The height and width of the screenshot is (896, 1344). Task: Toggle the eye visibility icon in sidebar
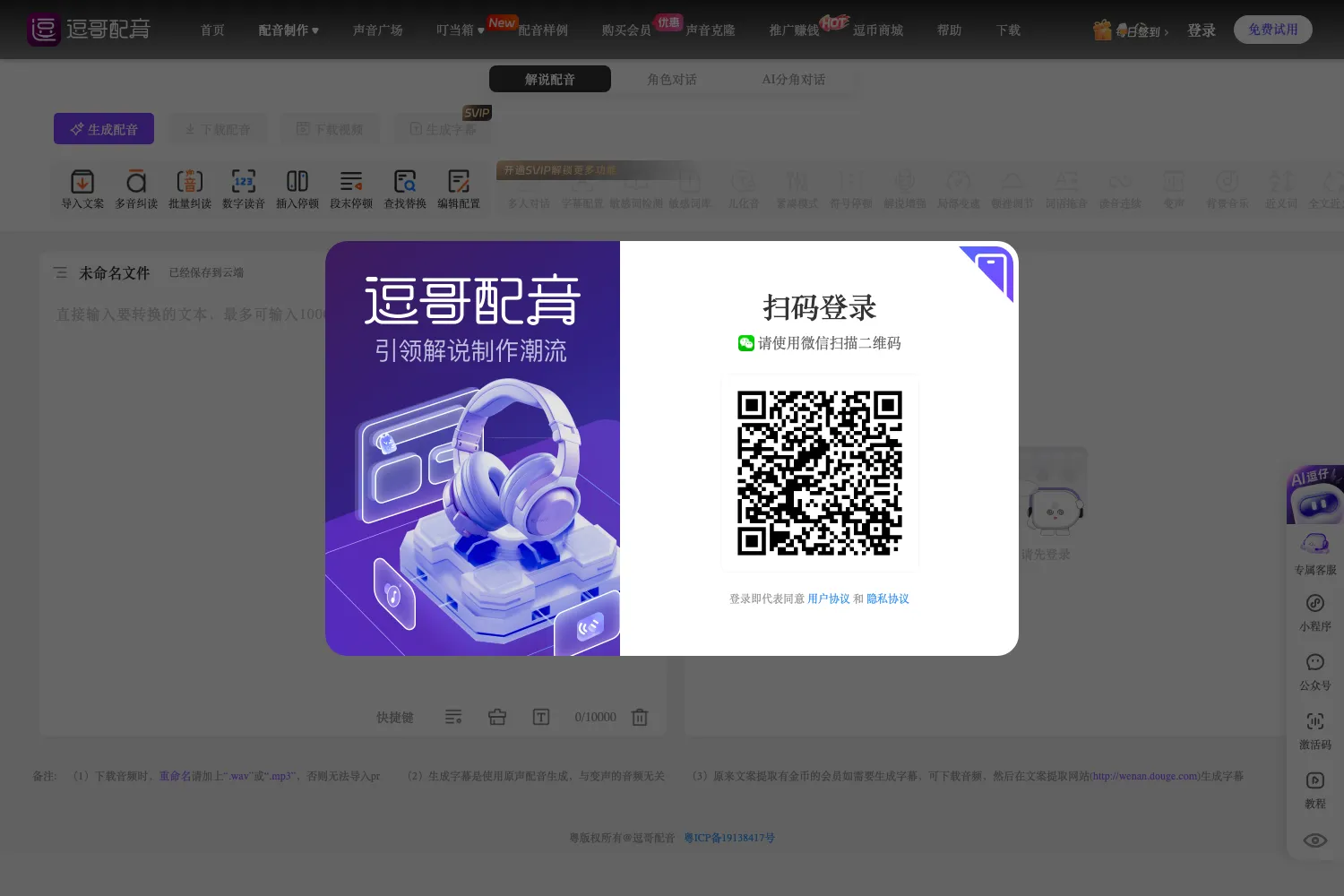point(1315,840)
